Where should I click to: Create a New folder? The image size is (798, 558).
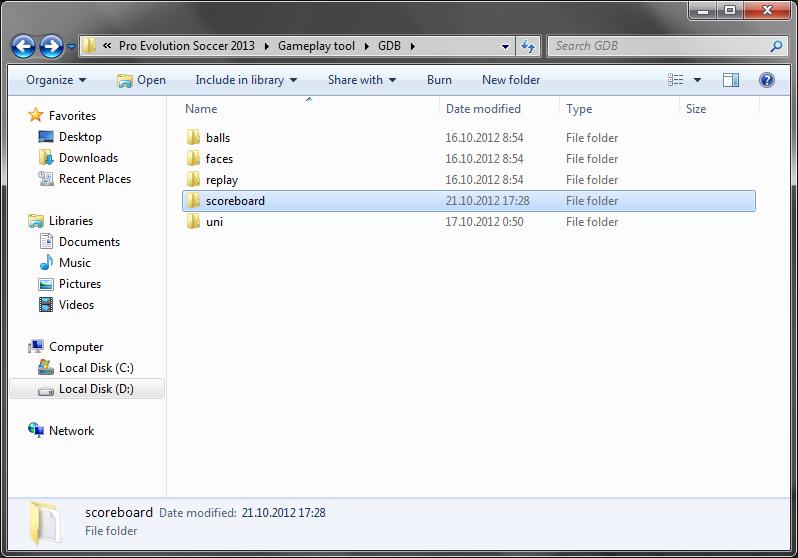[x=511, y=80]
